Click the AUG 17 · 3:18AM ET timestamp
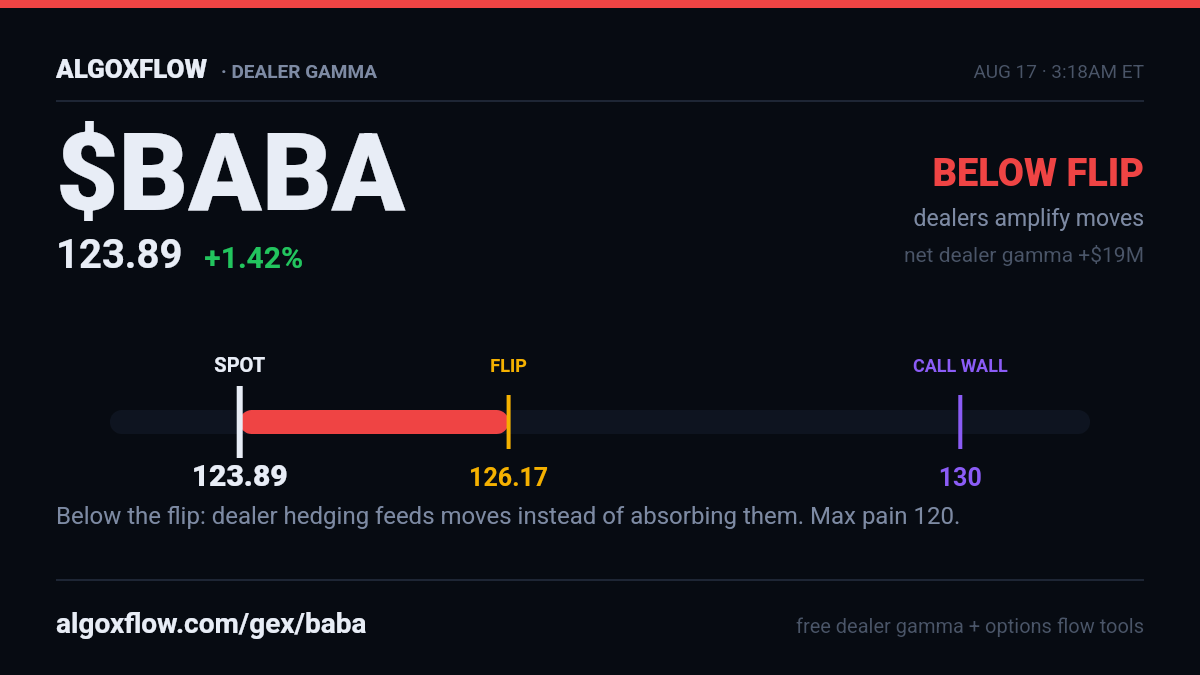 pyautogui.click(x=1058, y=72)
